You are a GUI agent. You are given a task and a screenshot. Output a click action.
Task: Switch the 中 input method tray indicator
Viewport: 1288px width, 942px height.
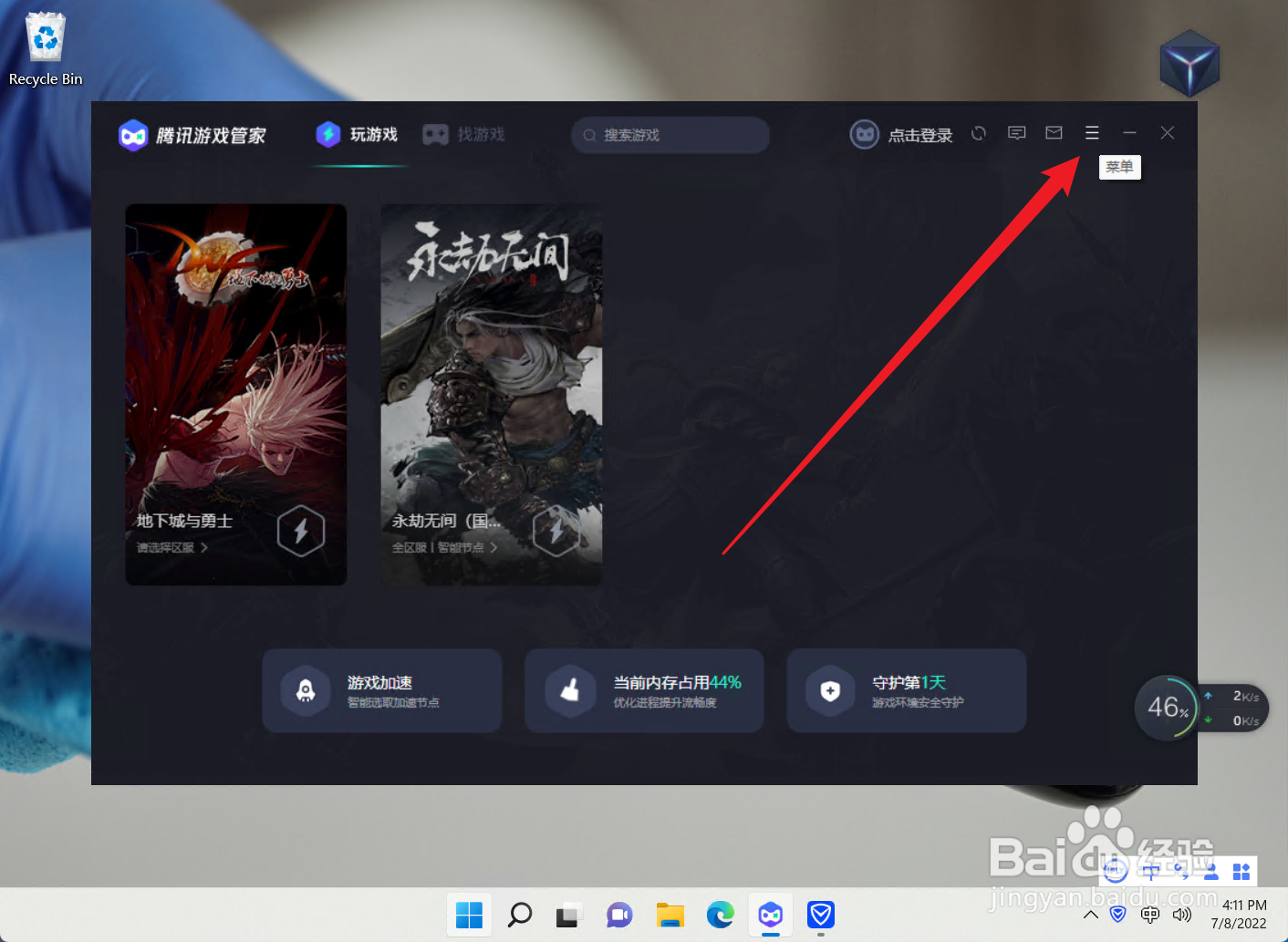1150,914
